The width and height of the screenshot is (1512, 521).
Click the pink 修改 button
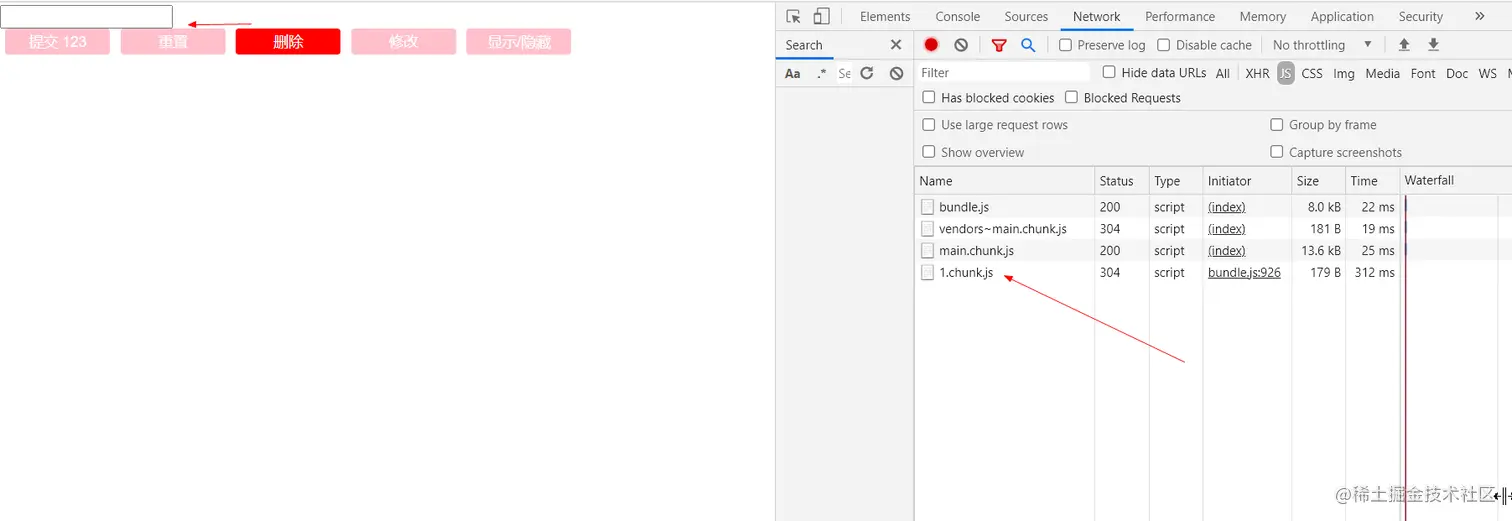click(x=404, y=42)
